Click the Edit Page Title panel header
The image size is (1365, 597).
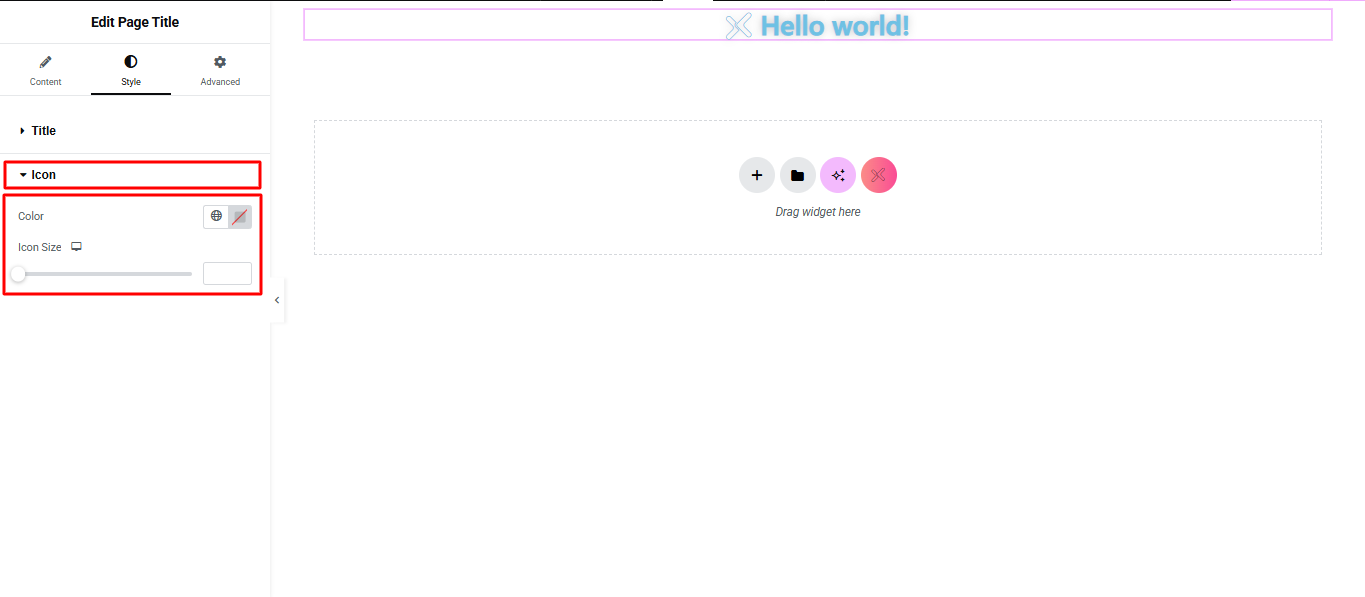135,22
